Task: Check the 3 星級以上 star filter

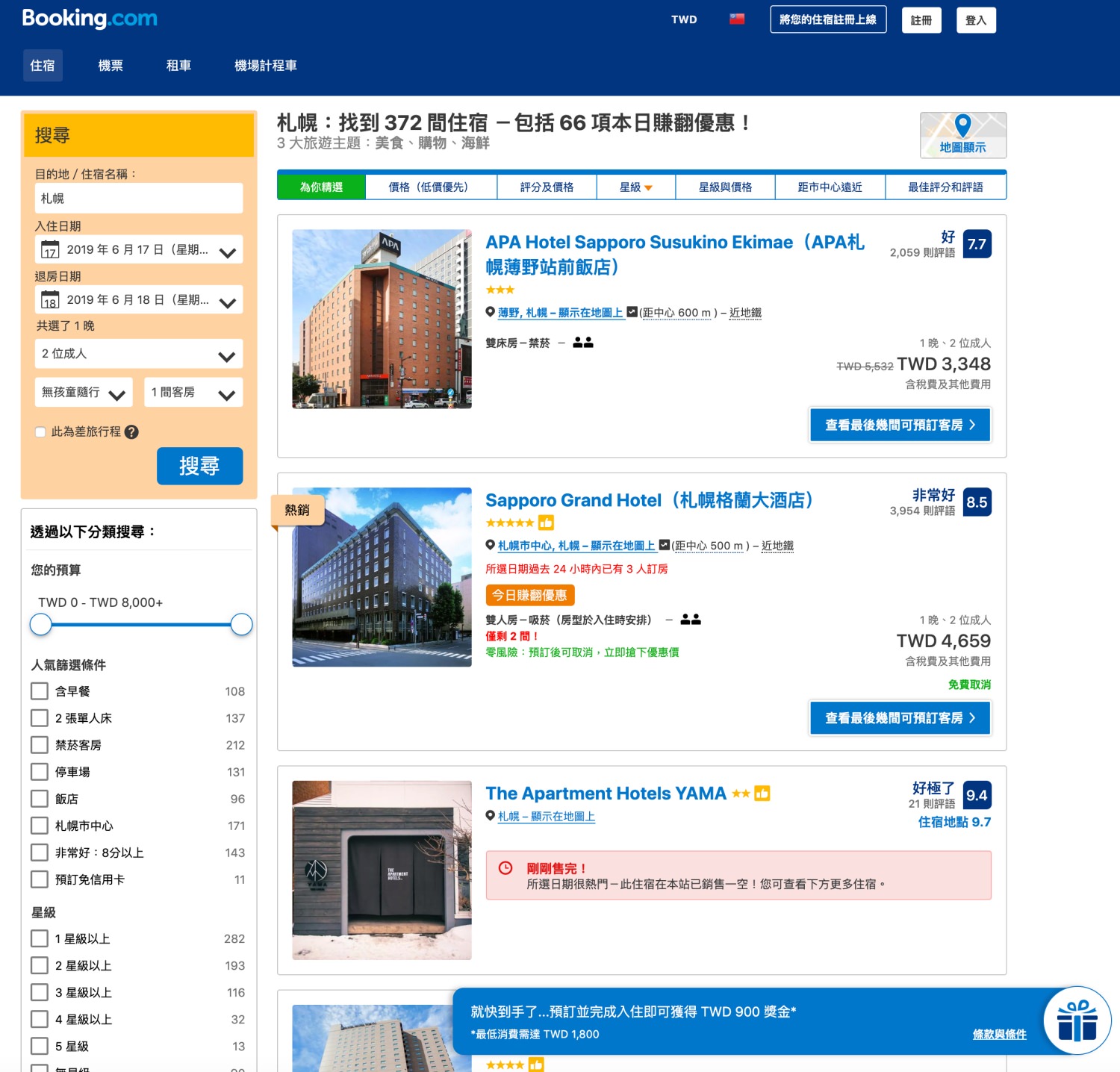Action: pos(40,992)
